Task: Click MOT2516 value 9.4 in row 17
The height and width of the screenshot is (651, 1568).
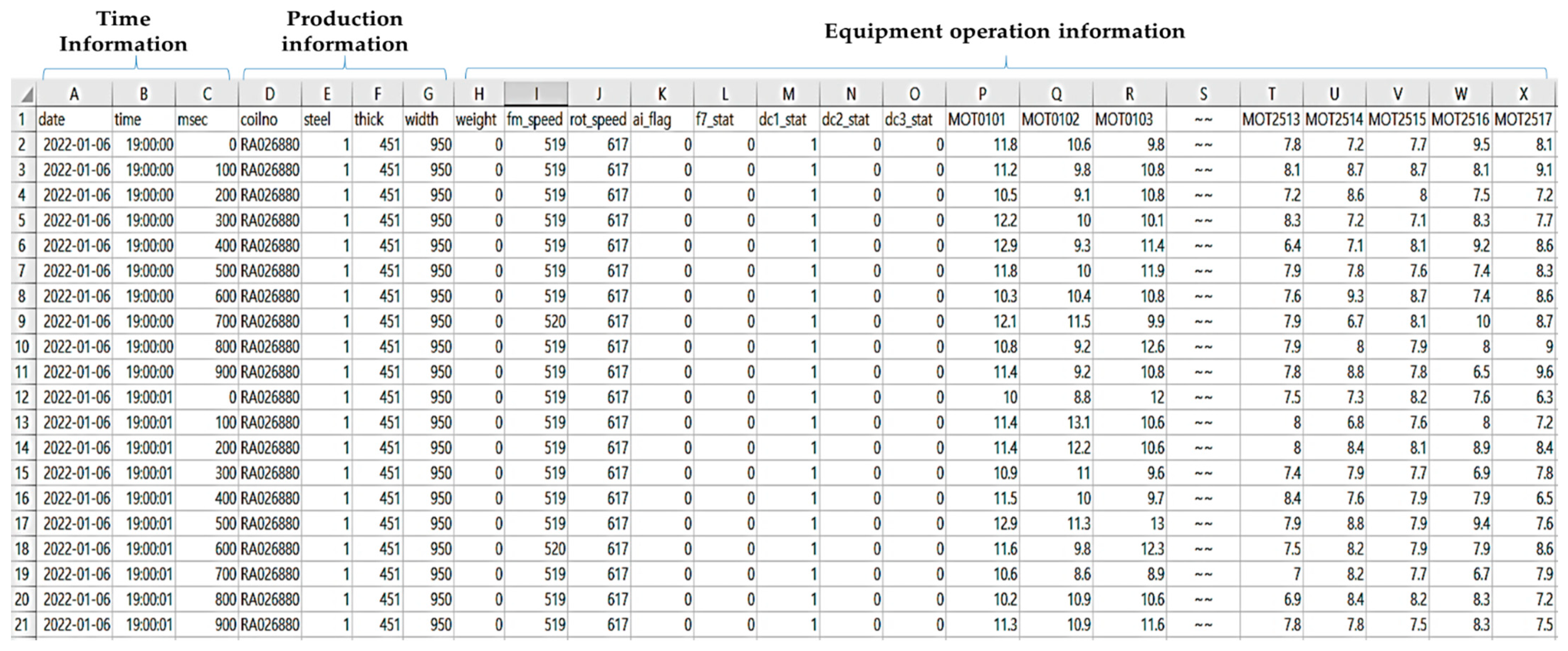Action: coord(1460,523)
